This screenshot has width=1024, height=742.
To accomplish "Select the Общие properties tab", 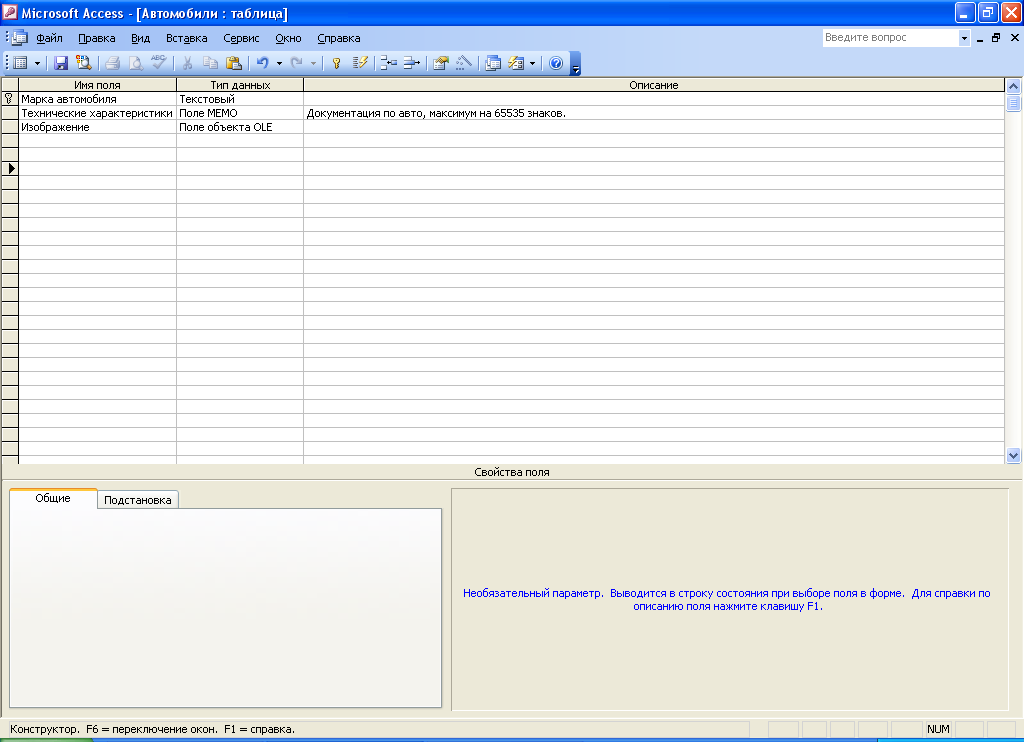I will [53, 498].
